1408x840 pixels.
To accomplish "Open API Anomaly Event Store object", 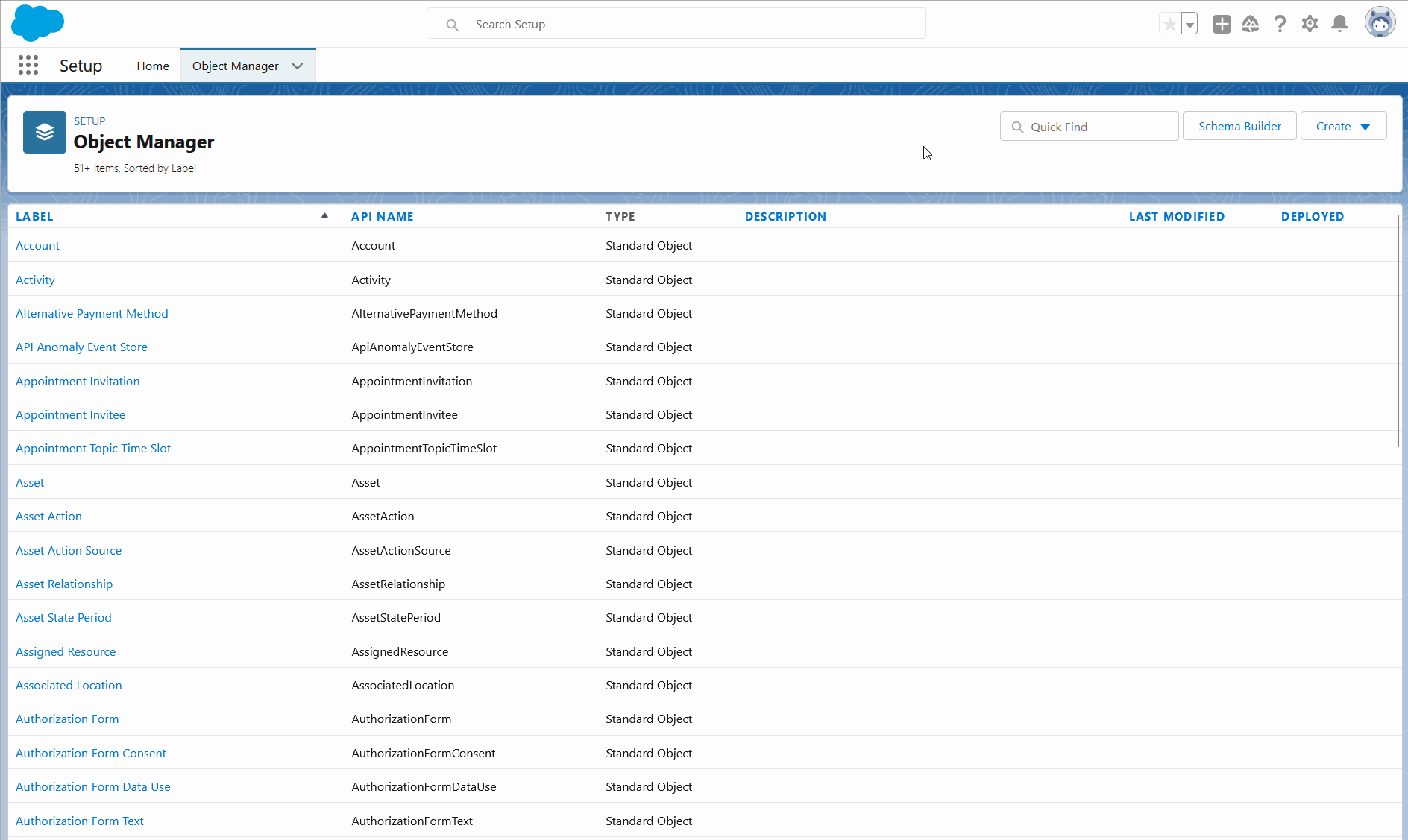I will pyautogui.click(x=81, y=347).
